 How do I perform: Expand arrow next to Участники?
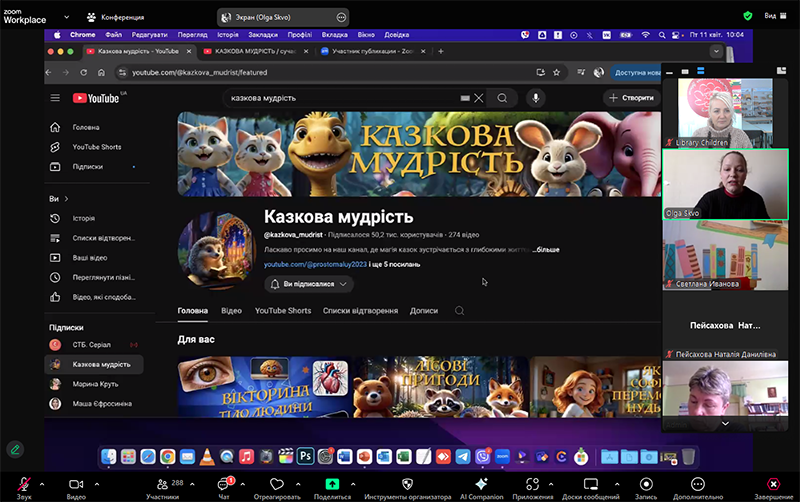click(192, 484)
